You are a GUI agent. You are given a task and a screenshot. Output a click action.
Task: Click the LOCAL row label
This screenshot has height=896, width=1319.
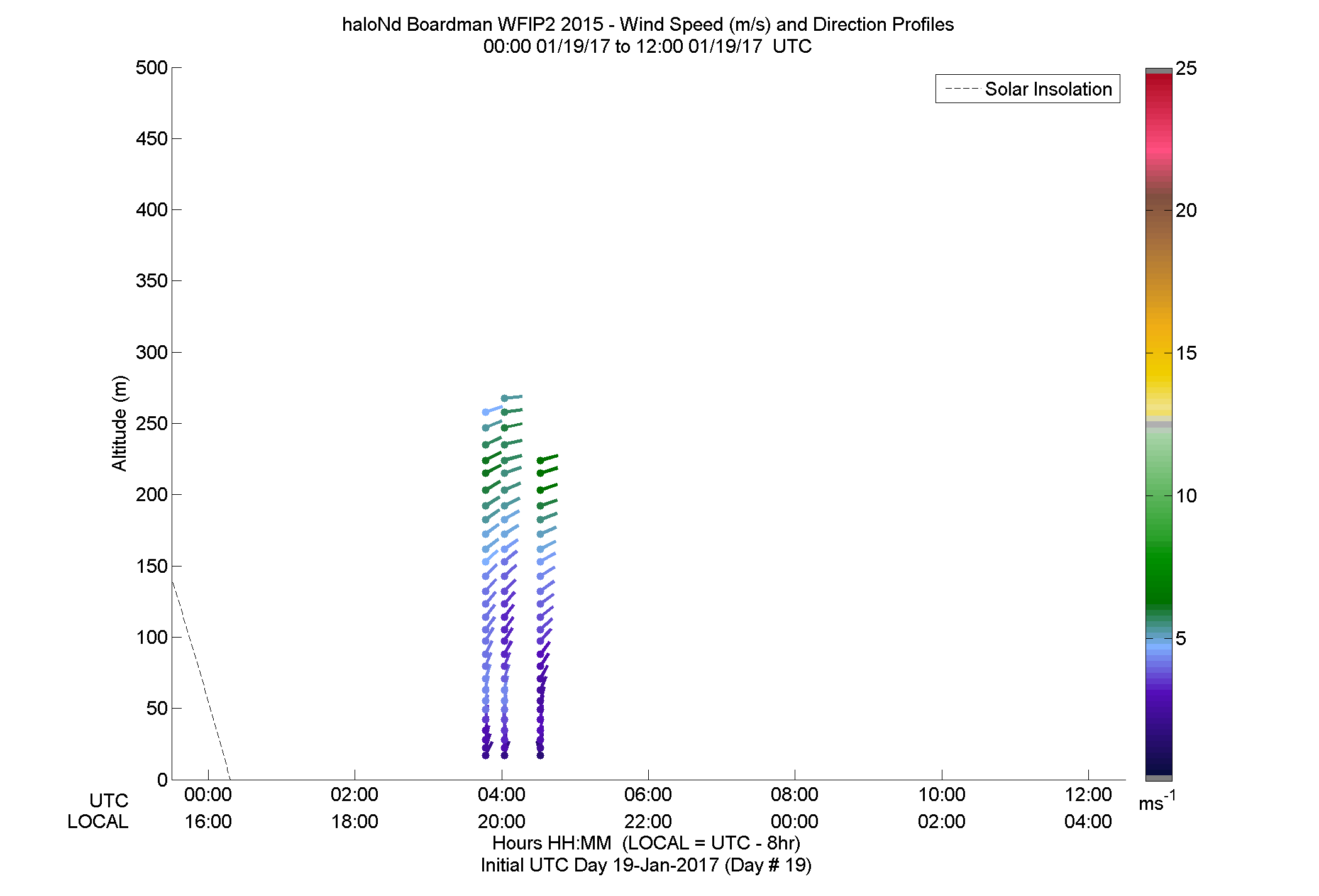click(x=98, y=821)
